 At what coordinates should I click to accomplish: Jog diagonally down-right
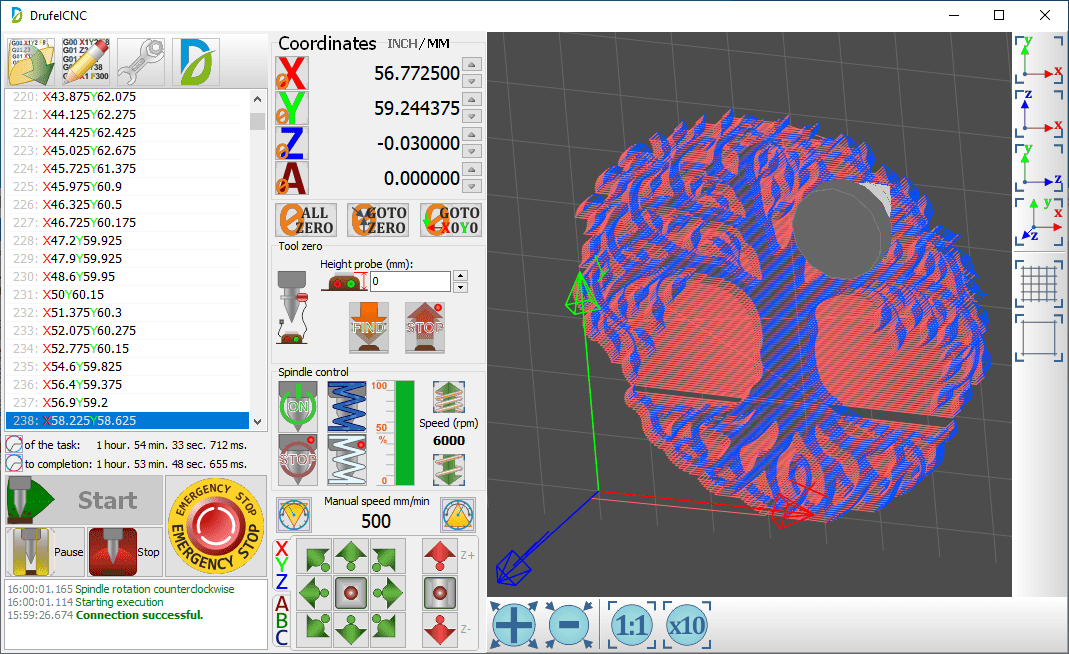(x=388, y=629)
